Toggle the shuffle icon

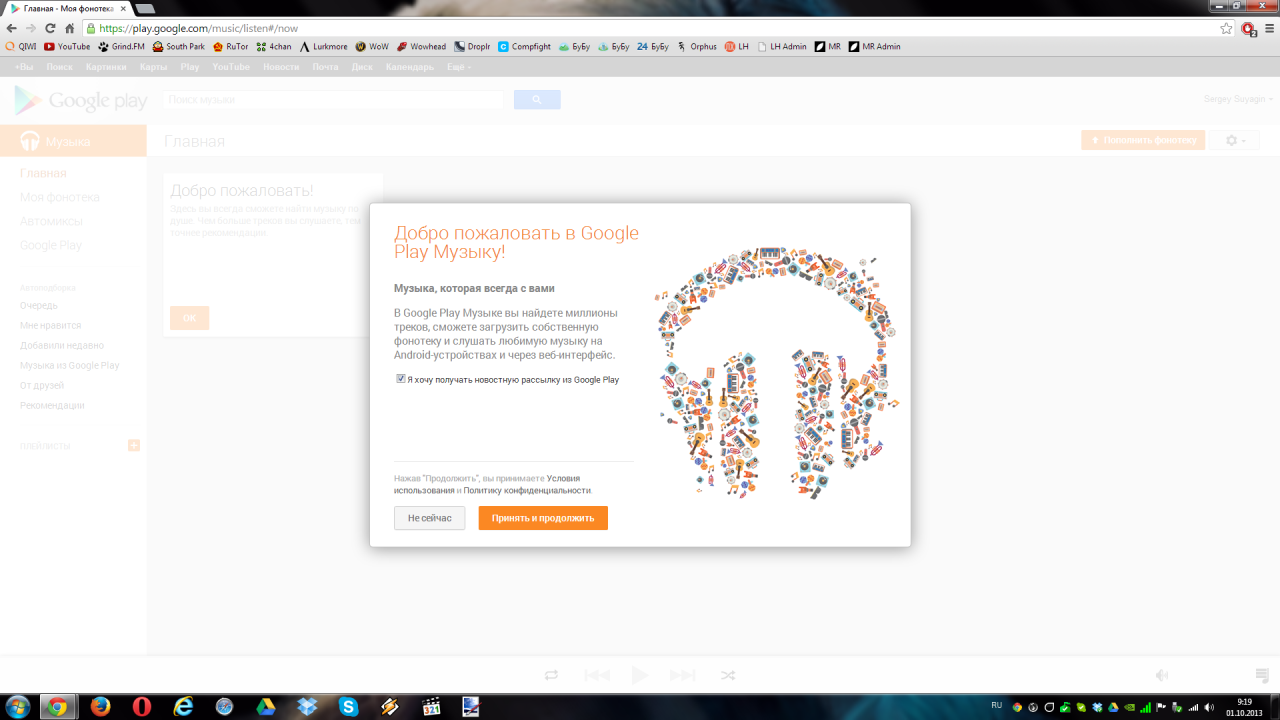(728, 675)
